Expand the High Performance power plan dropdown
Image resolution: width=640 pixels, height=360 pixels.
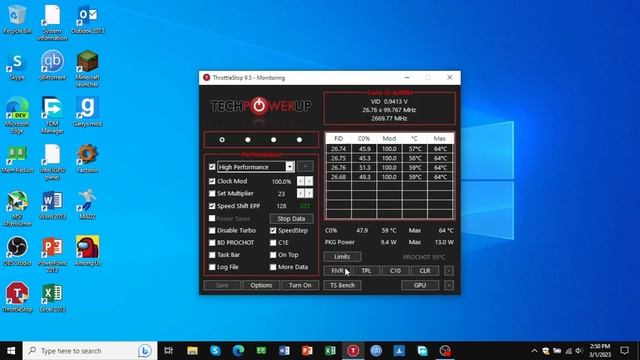coord(289,167)
